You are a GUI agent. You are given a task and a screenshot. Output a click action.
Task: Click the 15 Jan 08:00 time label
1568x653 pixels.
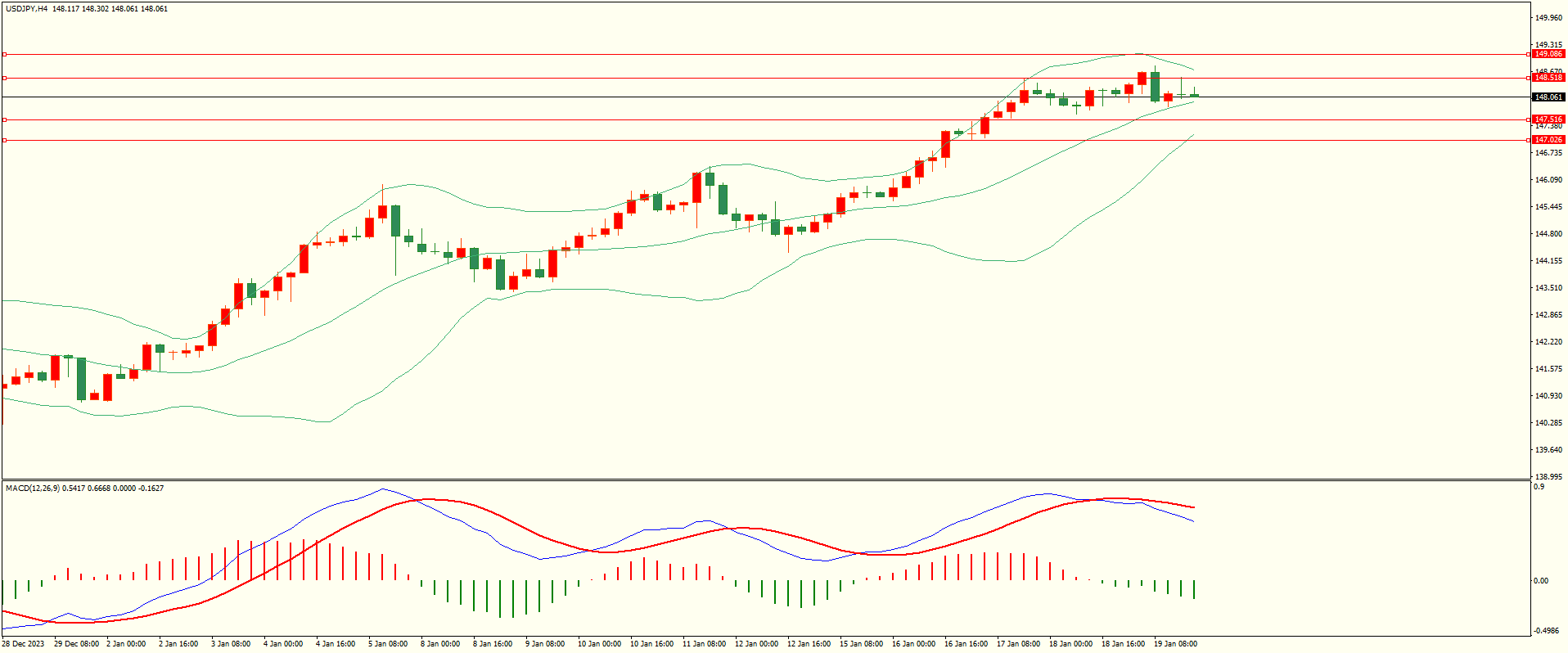tap(861, 644)
